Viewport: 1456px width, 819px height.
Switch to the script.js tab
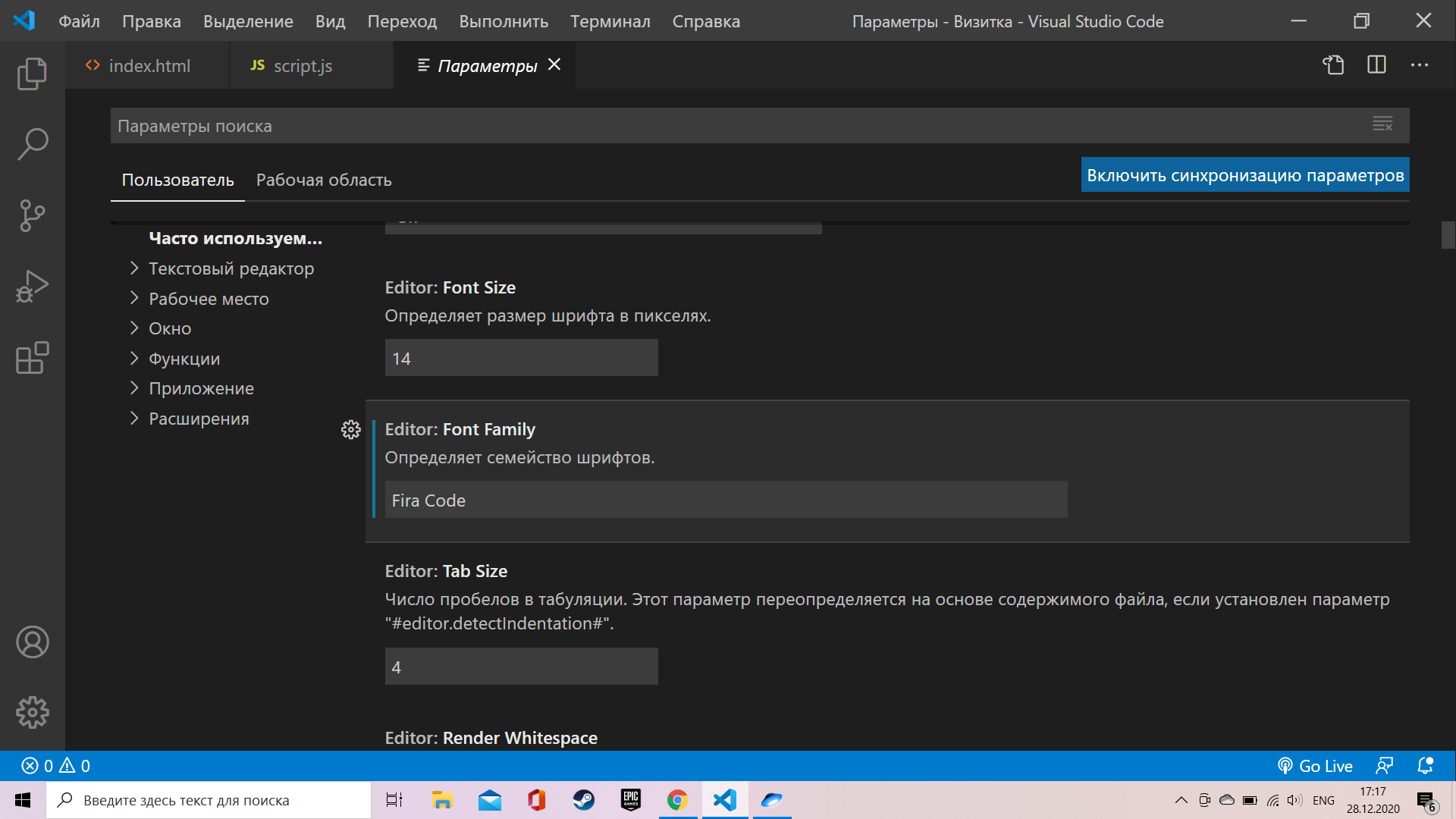(x=312, y=66)
